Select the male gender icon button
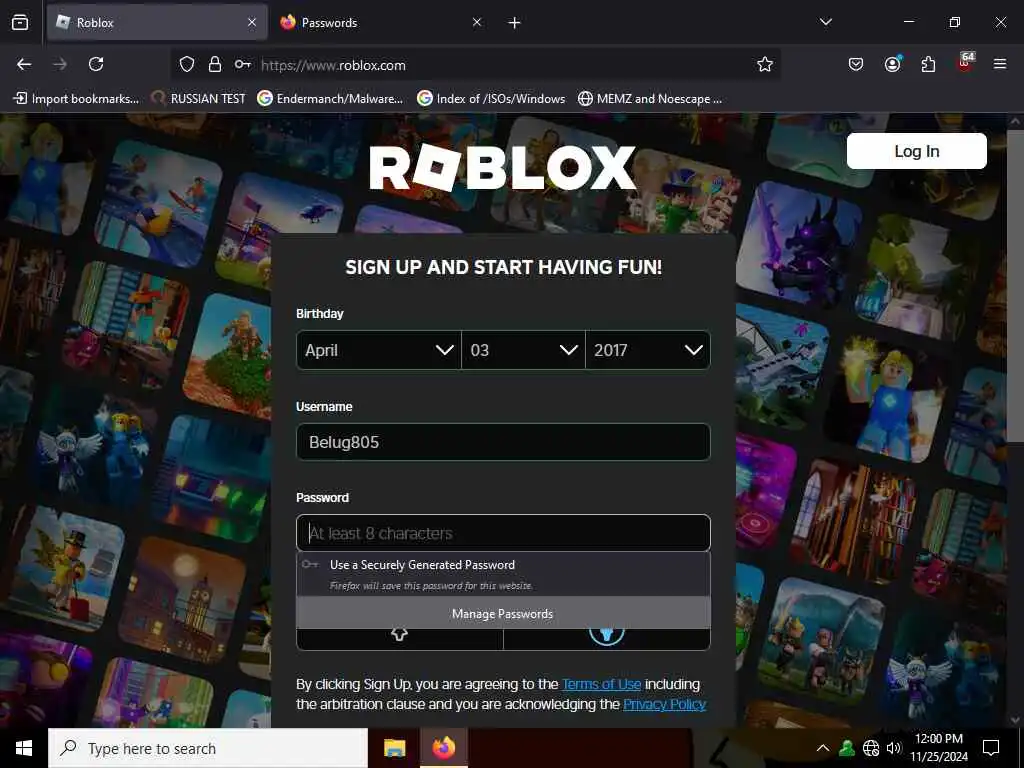This screenshot has height=768, width=1024. (607, 639)
